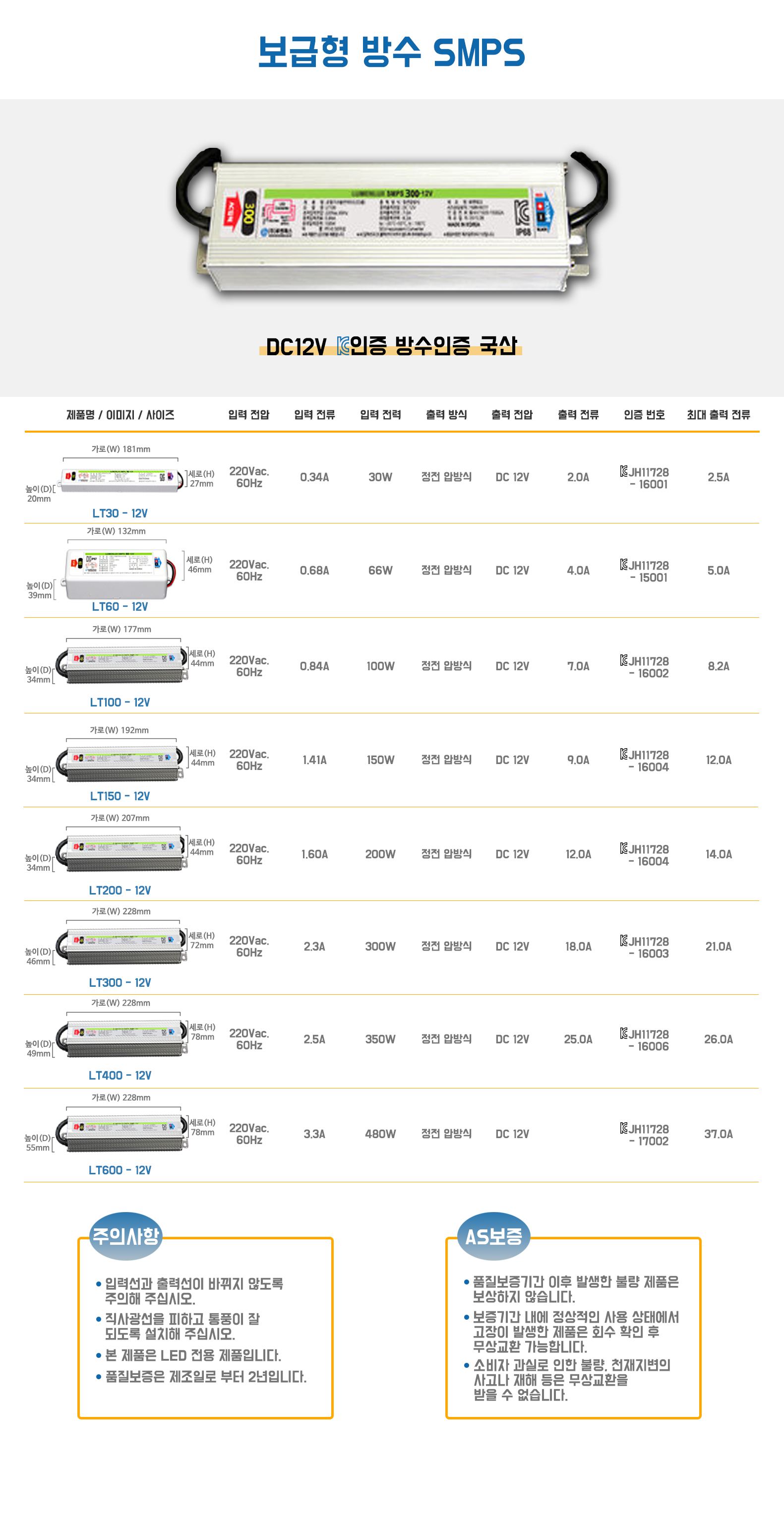Screen dimensions: 784x1538
Task: Open the LT100 - 12V model name link
Action: (x=120, y=702)
